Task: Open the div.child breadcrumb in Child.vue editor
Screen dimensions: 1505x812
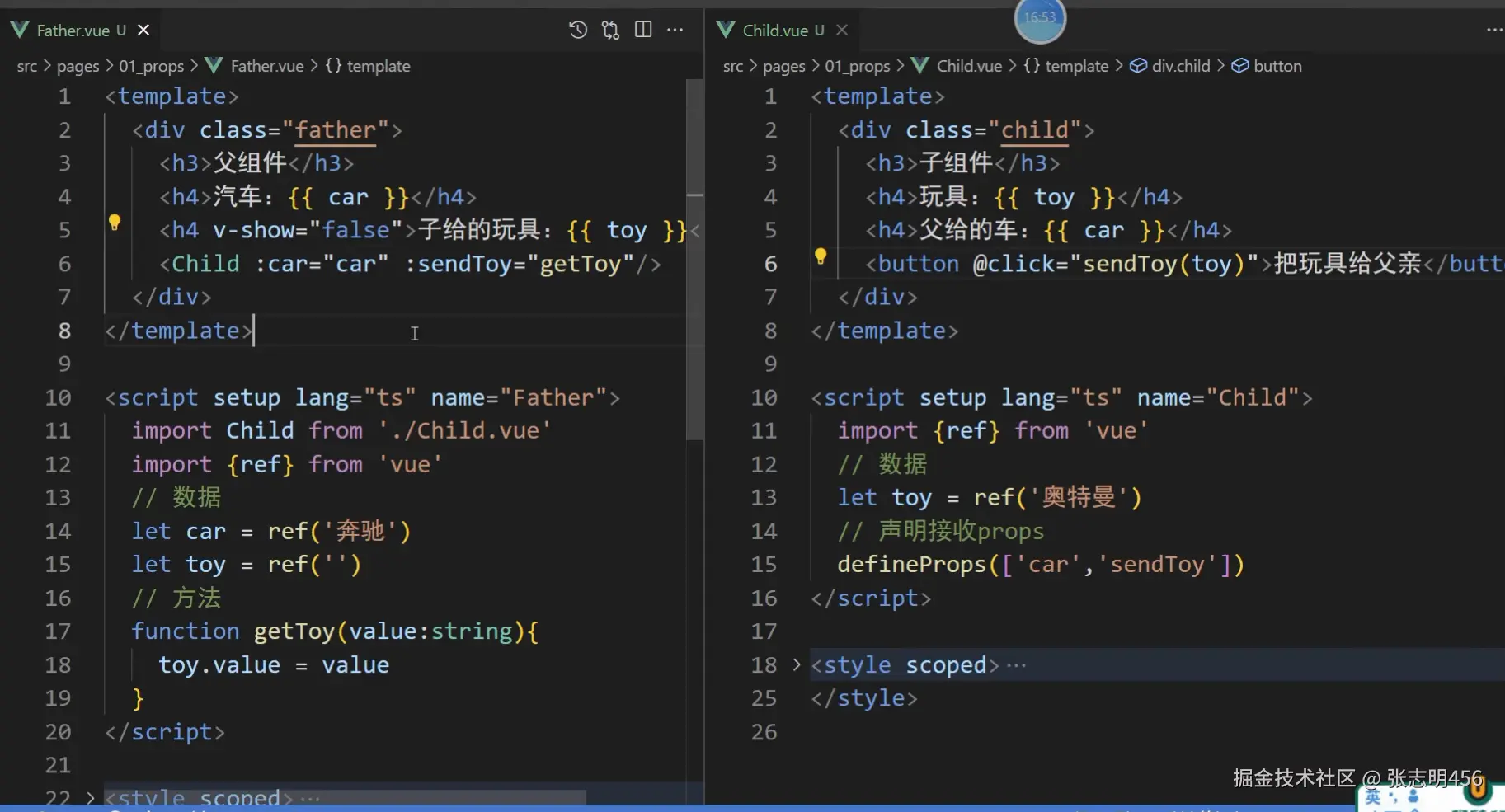Action: pyautogui.click(x=1170, y=66)
